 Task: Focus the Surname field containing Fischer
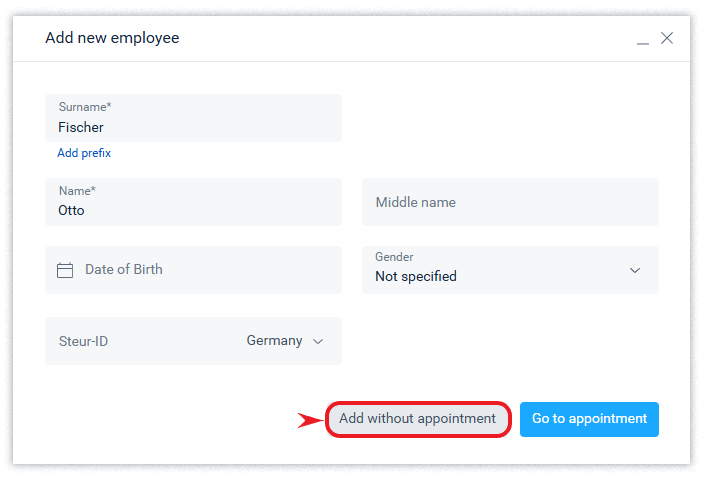click(193, 127)
